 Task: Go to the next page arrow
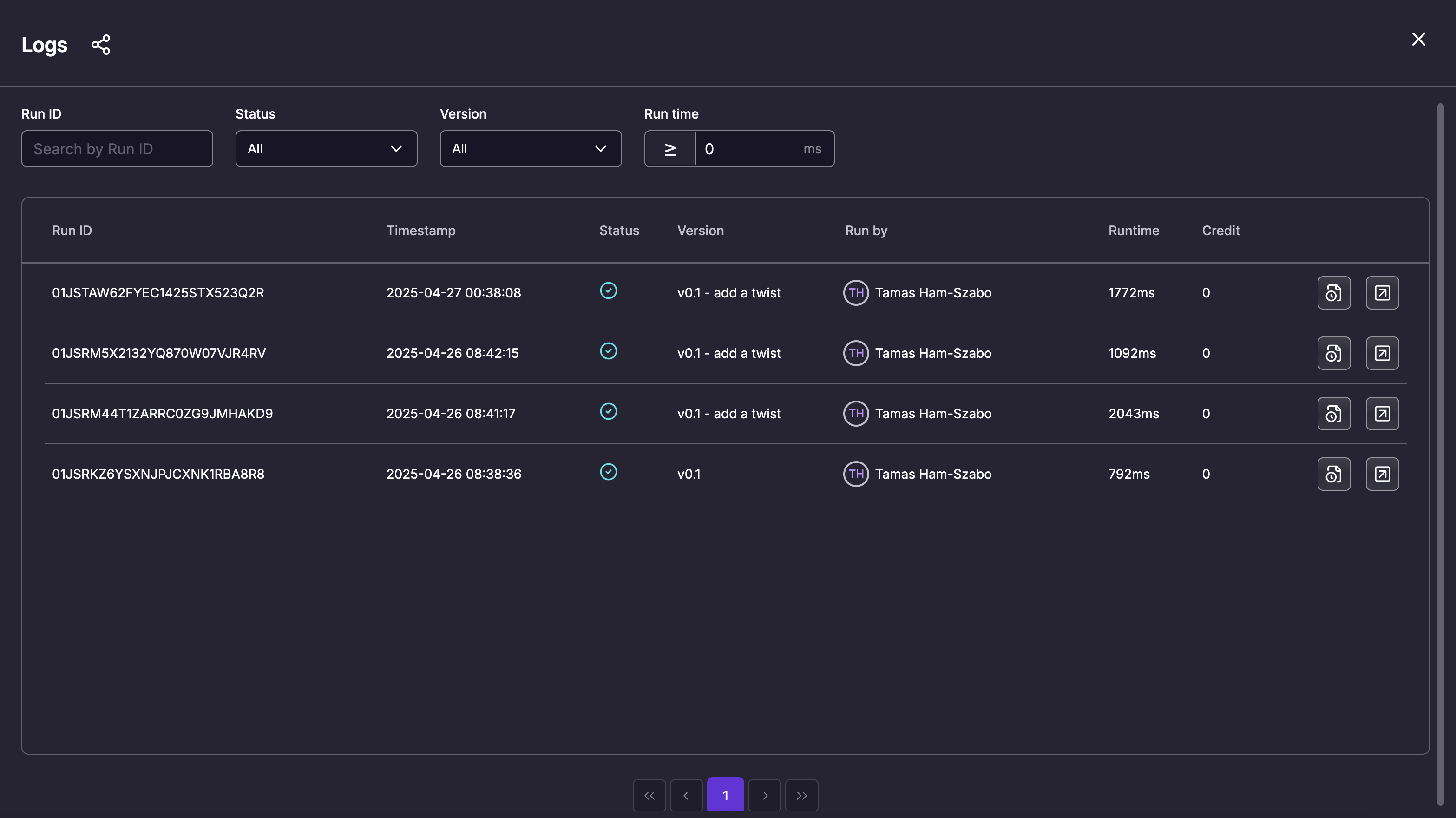[x=764, y=795]
